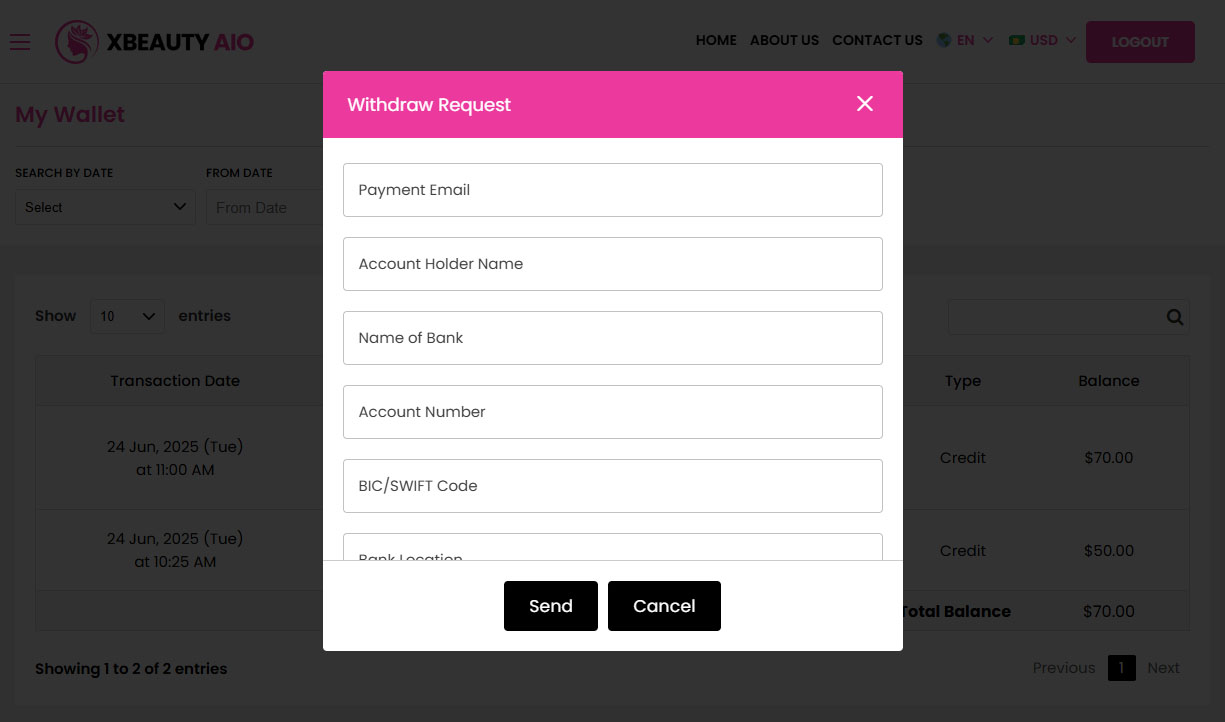The image size is (1225, 722).
Task: Click the Next pagination link
Action: point(1163,667)
